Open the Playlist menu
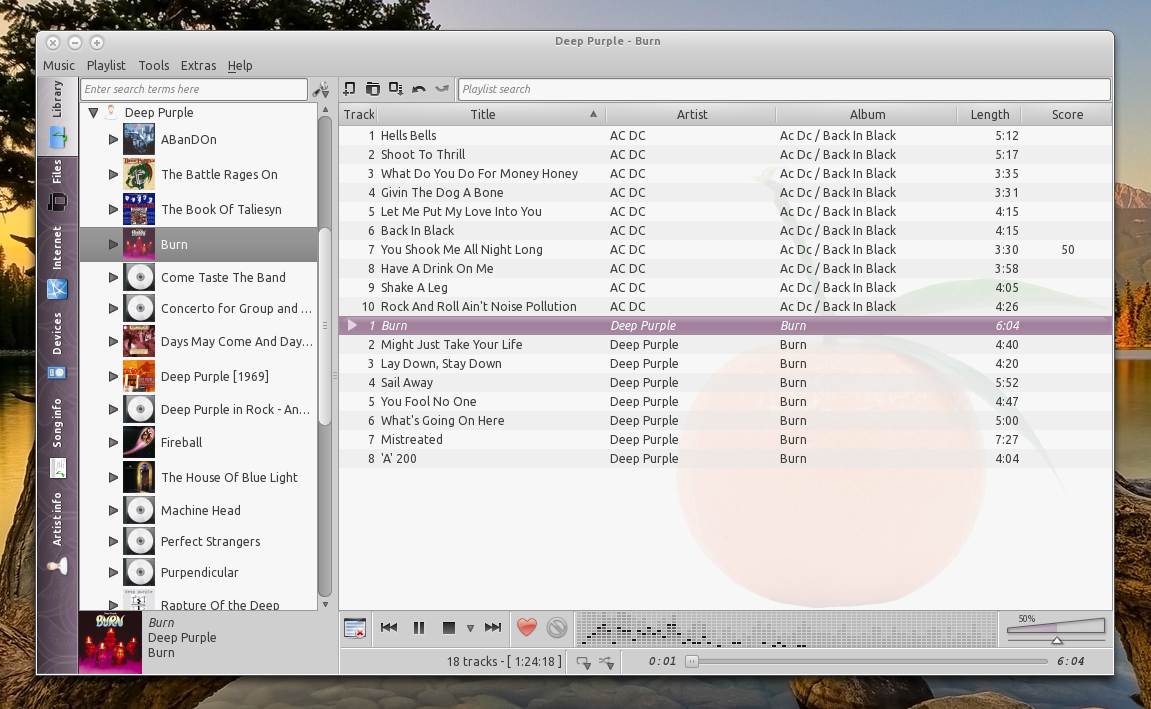The width and height of the screenshot is (1151, 709). click(x=106, y=65)
